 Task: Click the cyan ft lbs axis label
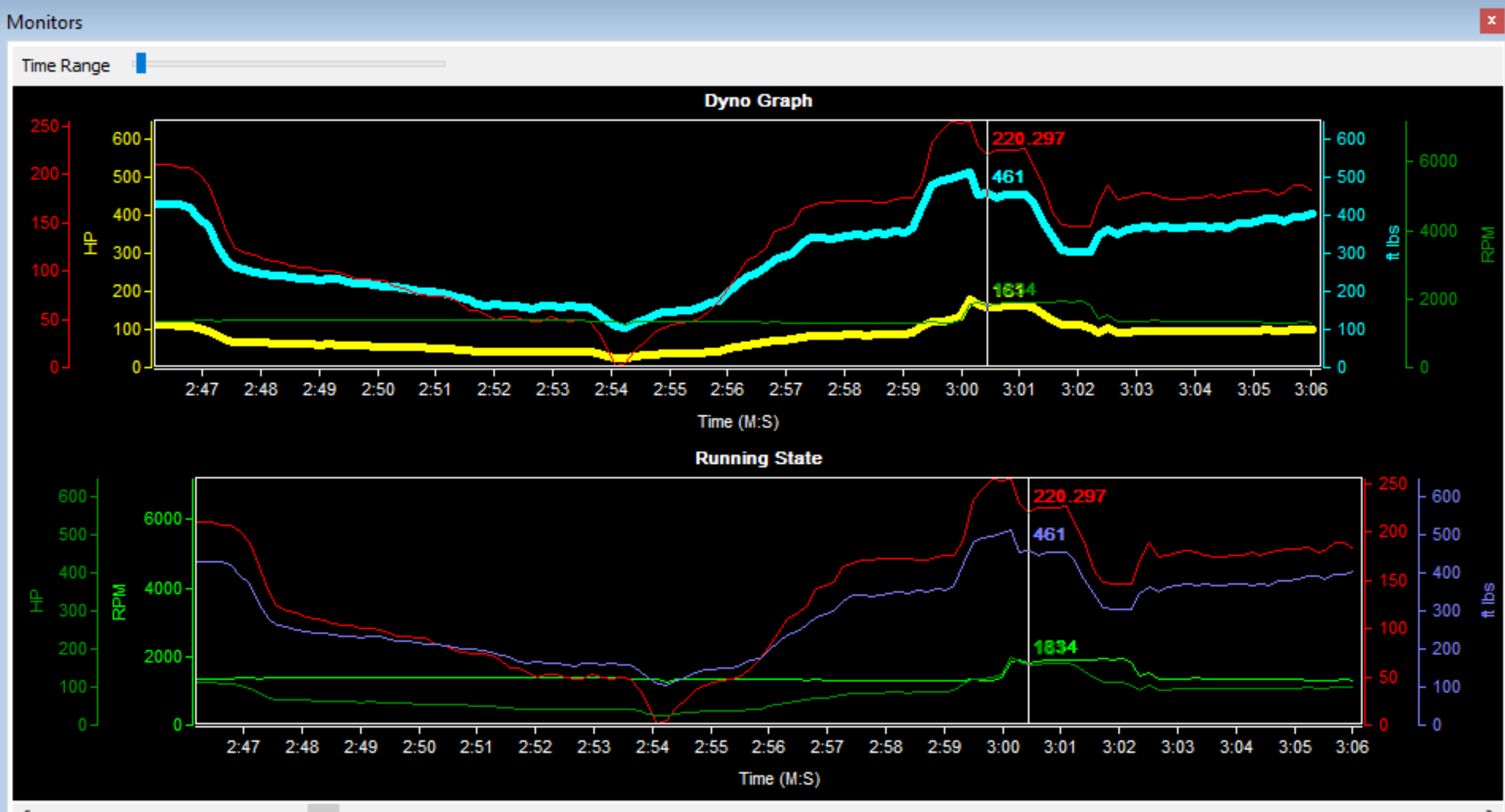(x=1393, y=243)
